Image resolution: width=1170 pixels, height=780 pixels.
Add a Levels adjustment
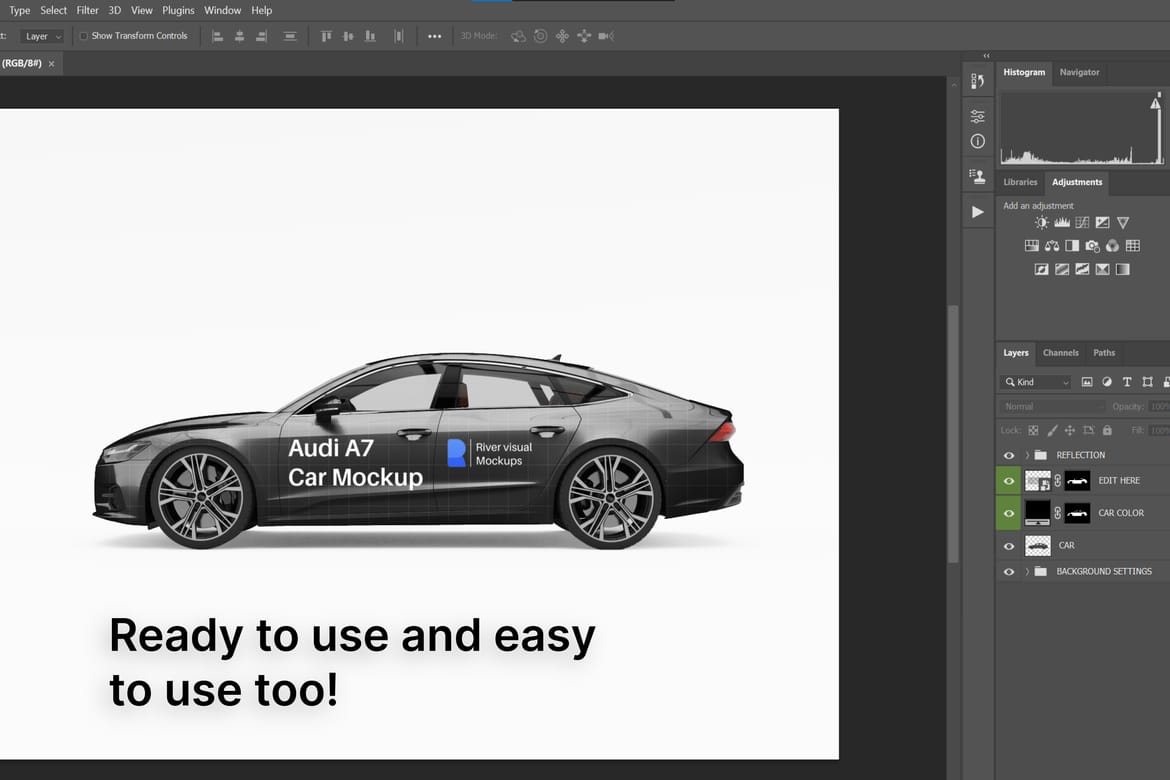[1062, 222]
